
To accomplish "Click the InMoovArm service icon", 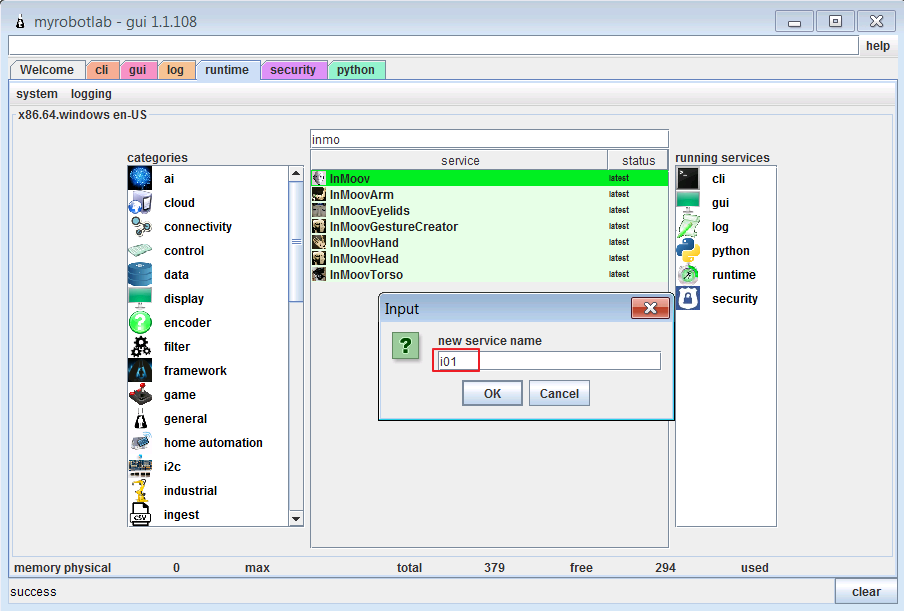I will 319,194.
